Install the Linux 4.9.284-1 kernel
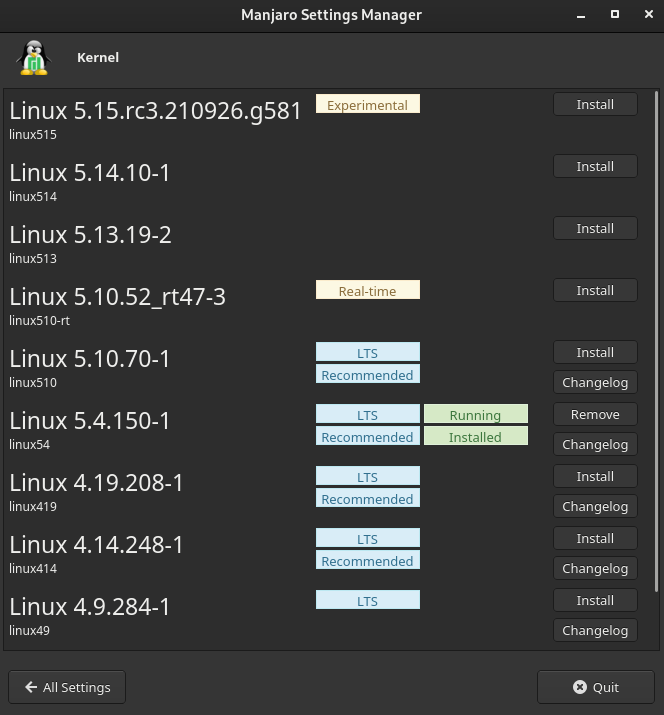This screenshot has width=664, height=715. (x=595, y=601)
